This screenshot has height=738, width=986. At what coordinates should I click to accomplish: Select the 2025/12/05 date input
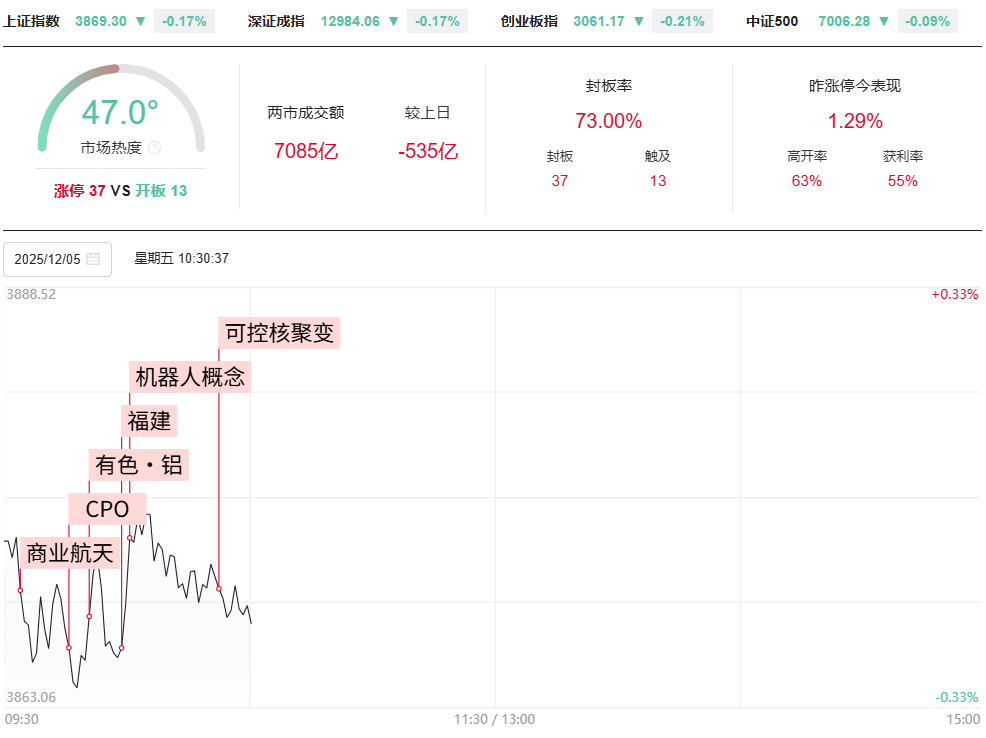tap(48, 259)
